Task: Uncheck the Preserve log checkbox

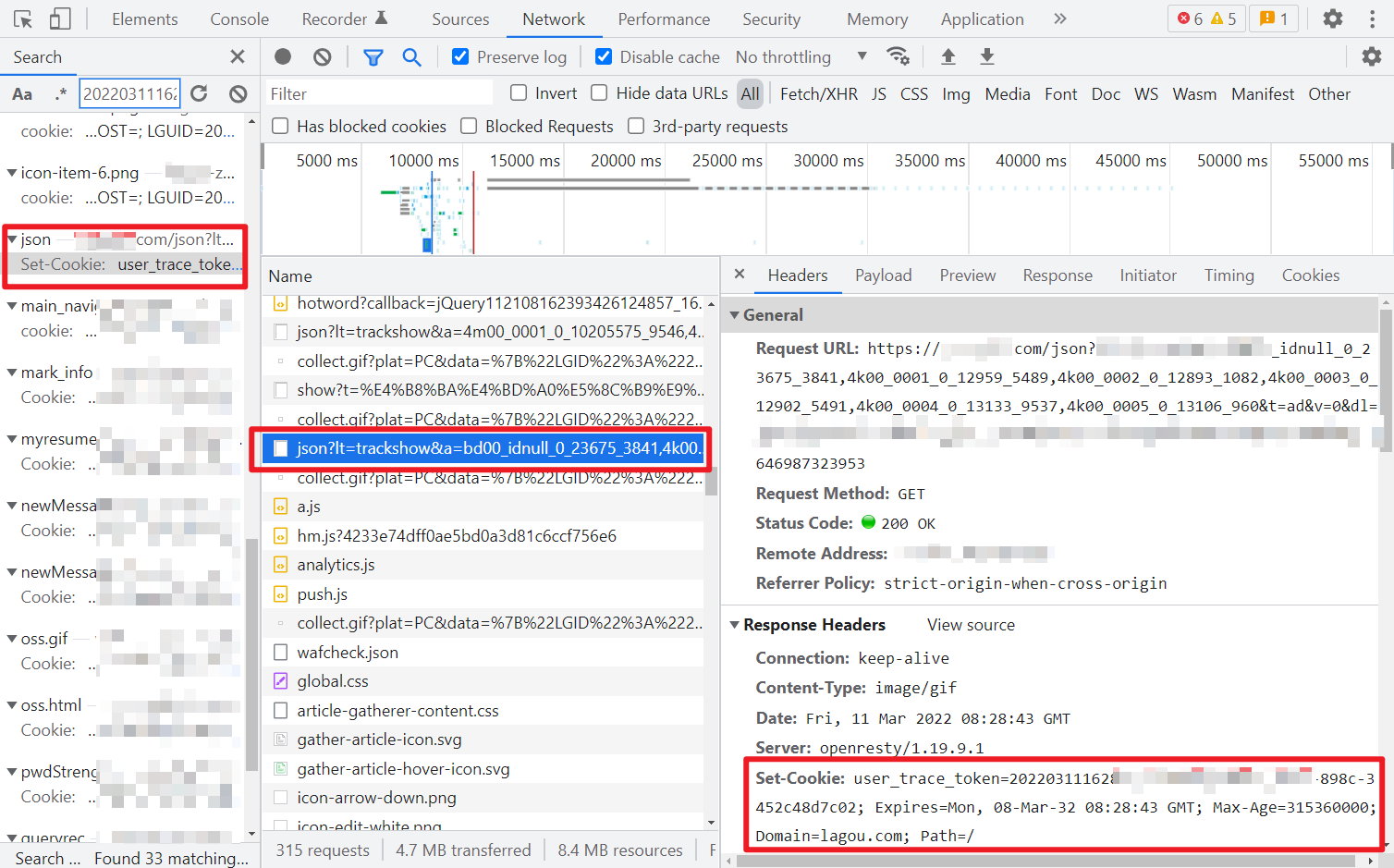Action: [460, 56]
